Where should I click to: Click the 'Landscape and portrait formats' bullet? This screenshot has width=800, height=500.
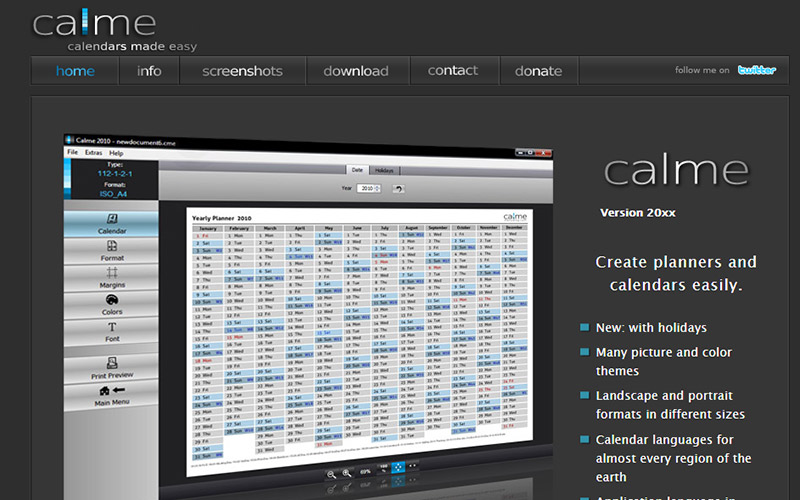pyautogui.click(x=670, y=405)
